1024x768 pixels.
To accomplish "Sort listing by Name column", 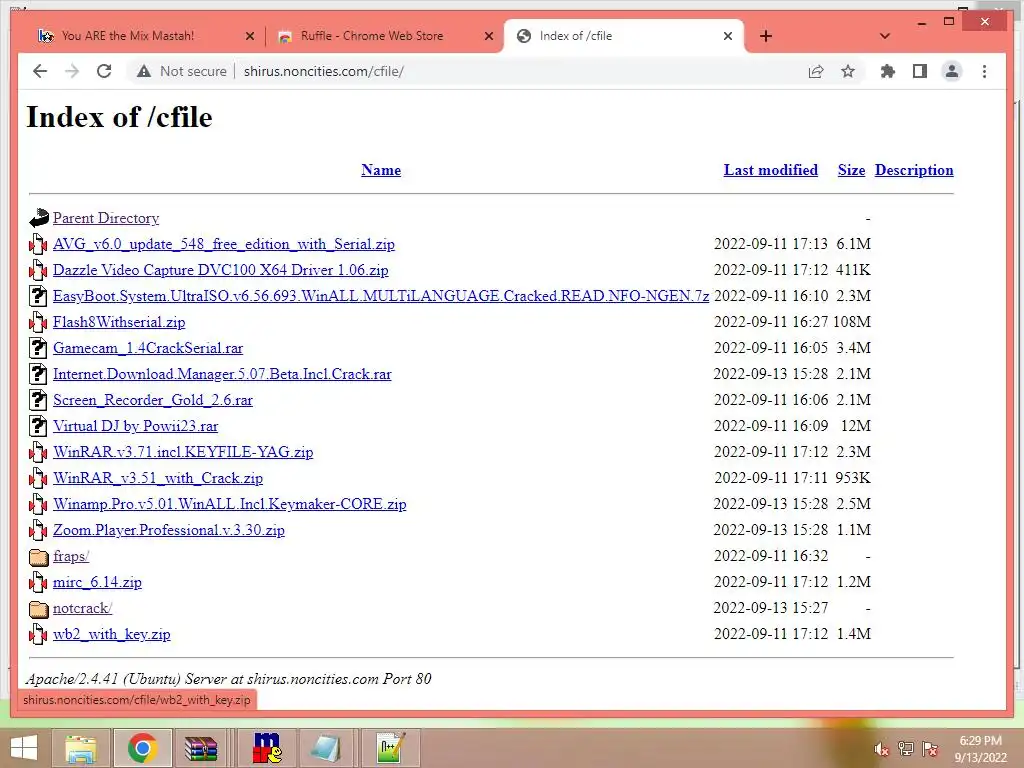I will click(381, 170).
